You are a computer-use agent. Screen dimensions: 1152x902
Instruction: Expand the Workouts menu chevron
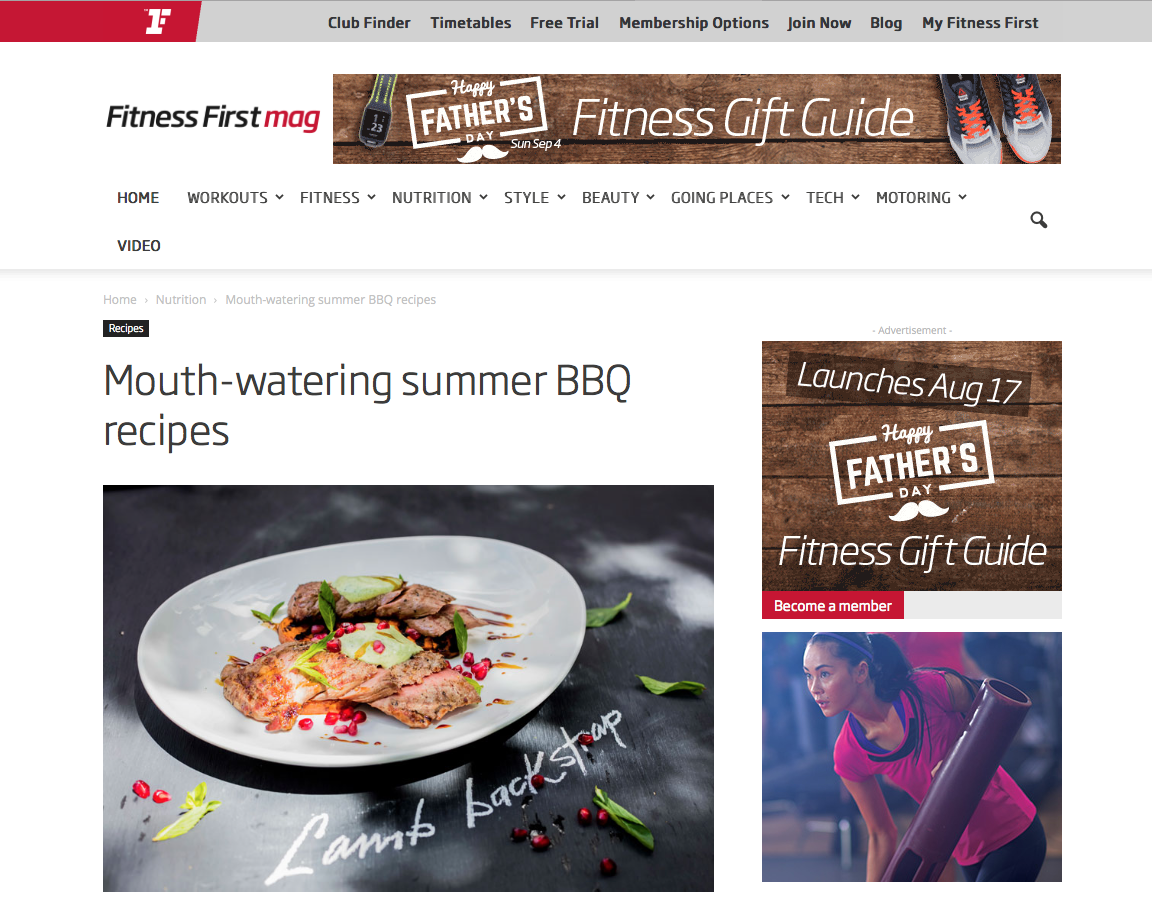[279, 198]
